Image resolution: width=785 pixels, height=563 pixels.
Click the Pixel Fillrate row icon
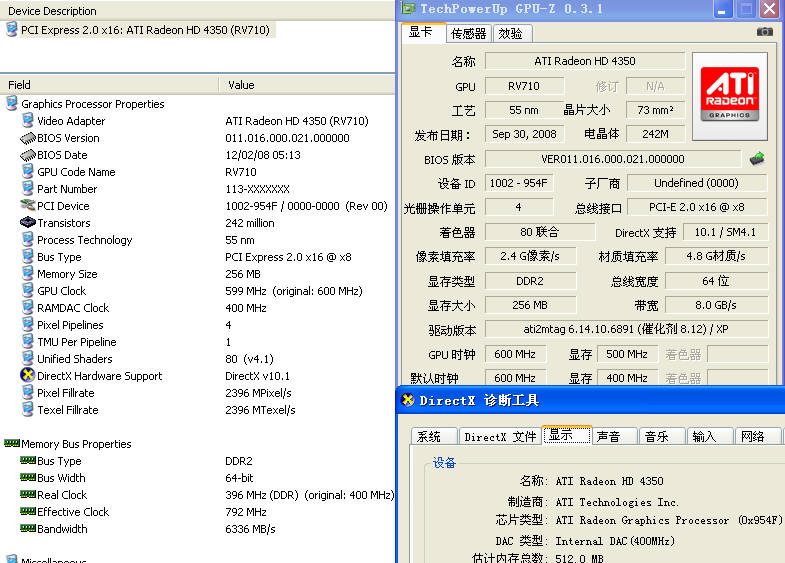pos(28,393)
